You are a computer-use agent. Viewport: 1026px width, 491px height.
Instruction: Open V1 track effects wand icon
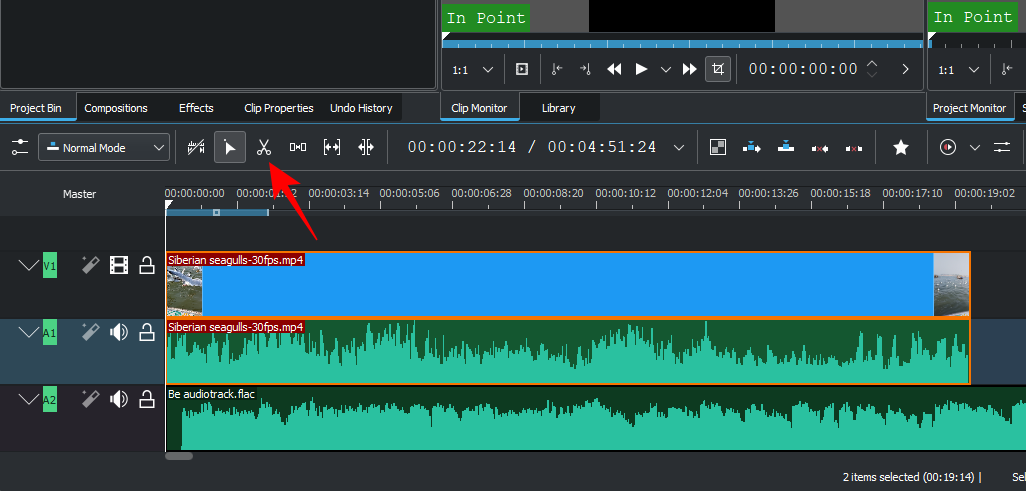point(90,265)
